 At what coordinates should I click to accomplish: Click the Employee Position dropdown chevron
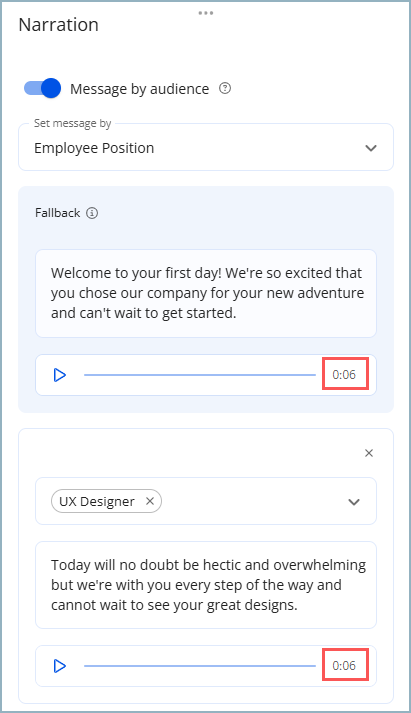(x=371, y=148)
